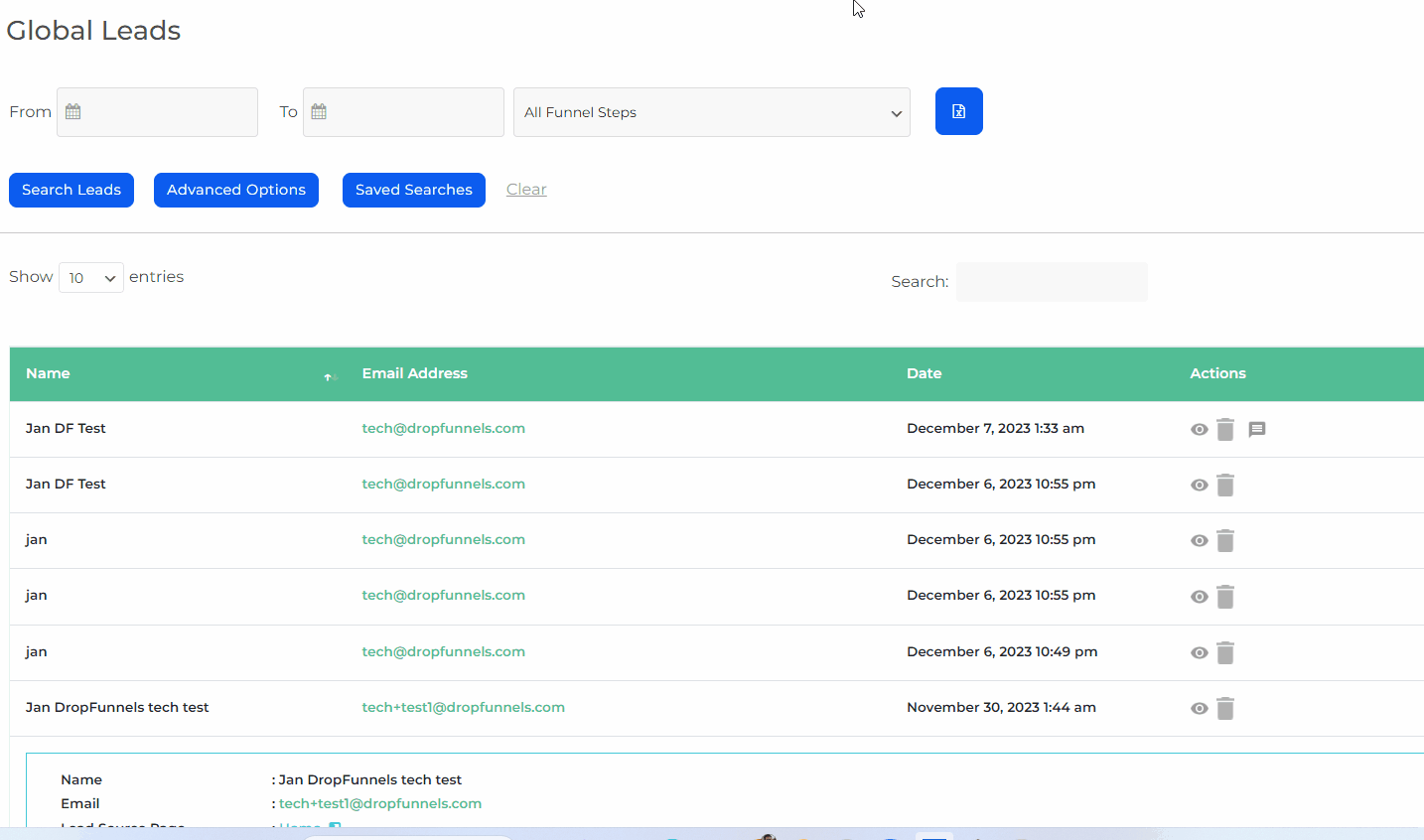1424x840 pixels.
Task: Sort leads by Date column header
Action: pyautogui.click(x=924, y=373)
